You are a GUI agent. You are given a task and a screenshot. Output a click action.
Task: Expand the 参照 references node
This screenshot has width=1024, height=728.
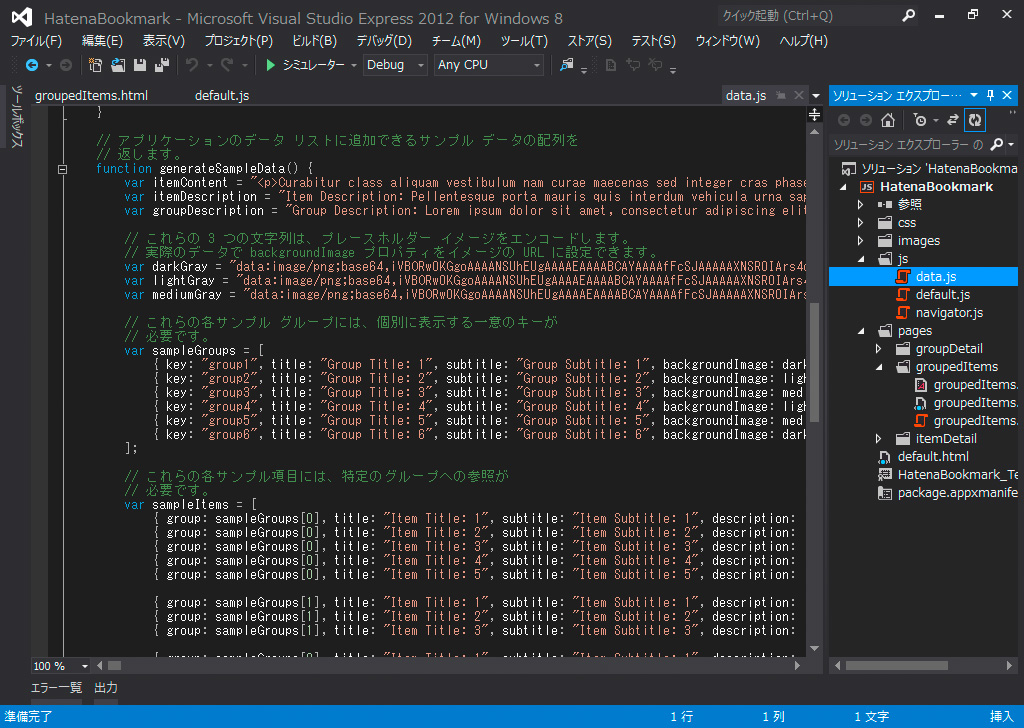pyautogui.click(x=861, y=204)
